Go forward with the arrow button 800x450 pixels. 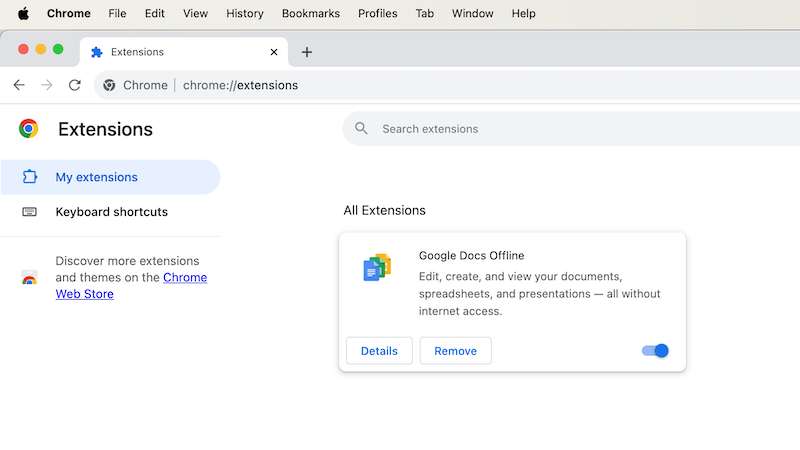[46, 85]
